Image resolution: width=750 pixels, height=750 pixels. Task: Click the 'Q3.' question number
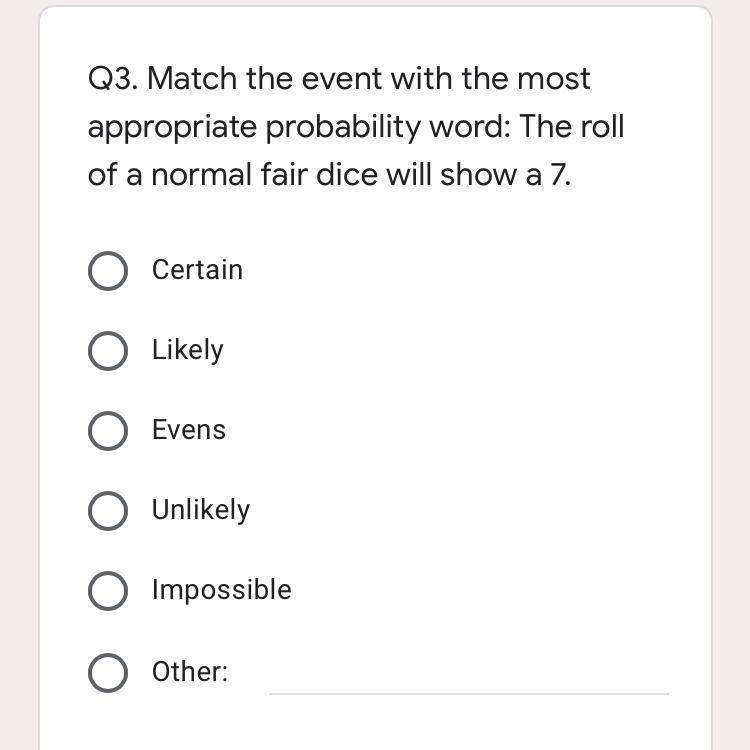click(x=113, y=79)
